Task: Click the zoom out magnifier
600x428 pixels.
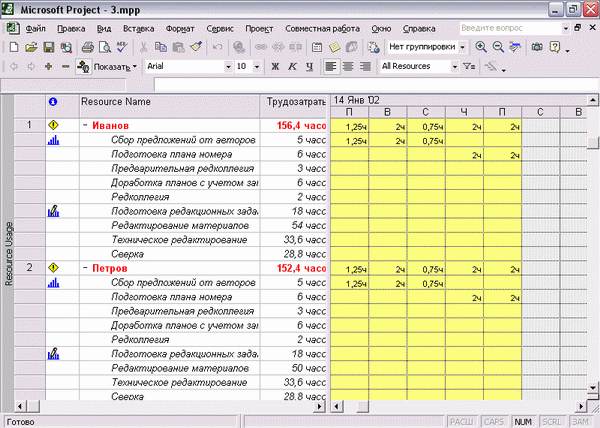Action: pos(498,47)
